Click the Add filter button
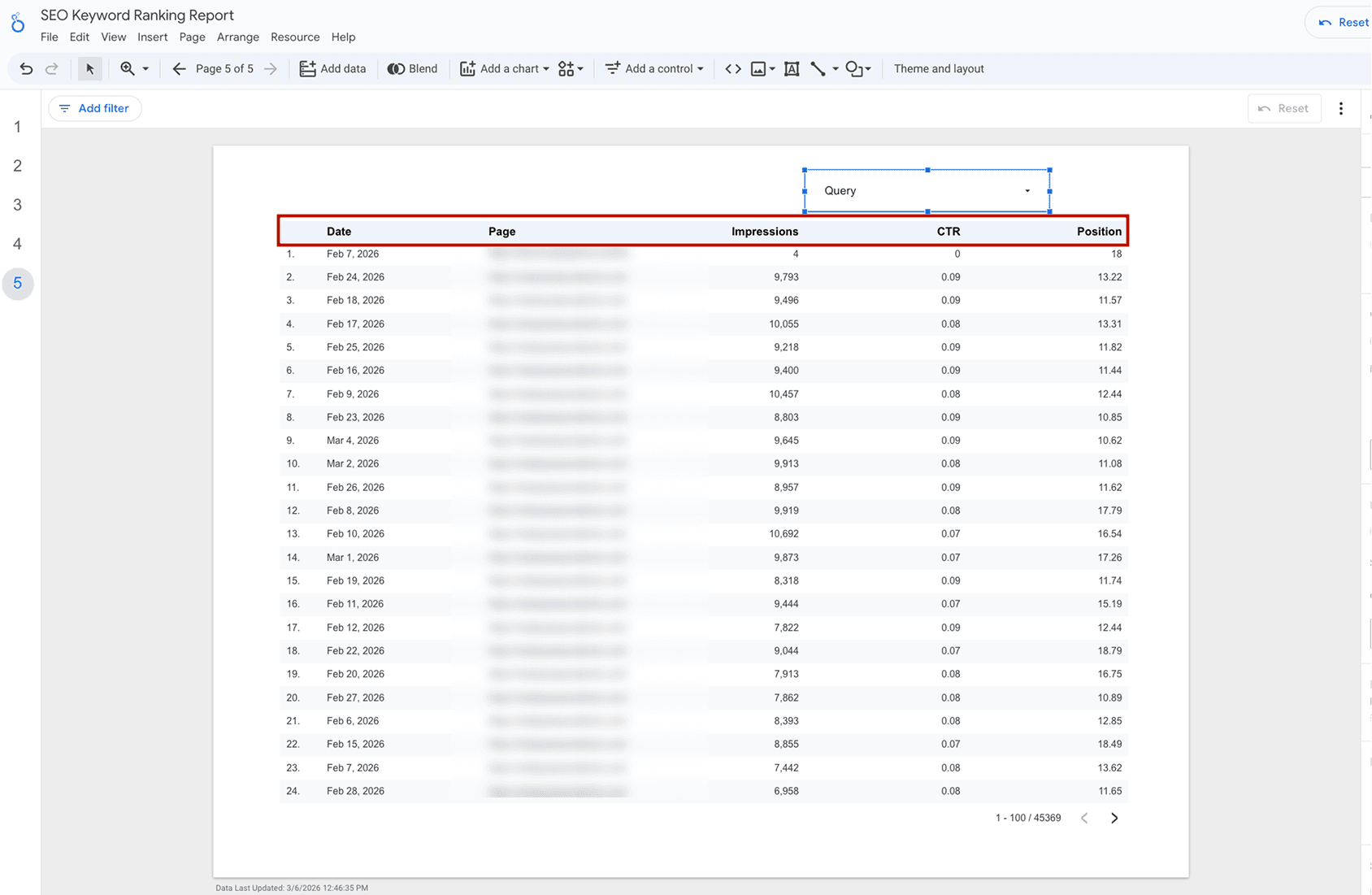1372x895 pixels. pos(94,107)
